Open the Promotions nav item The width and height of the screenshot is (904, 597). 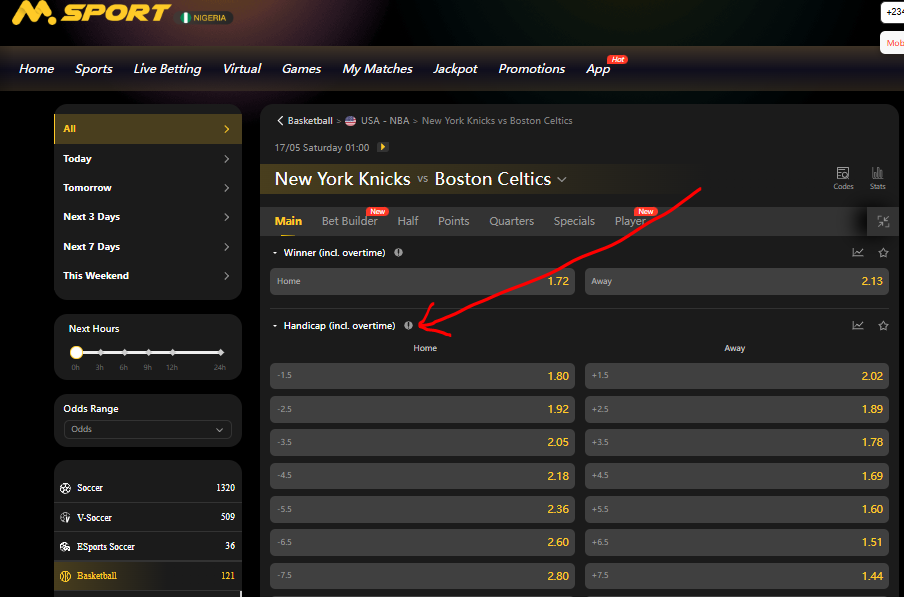(x=532, y=69)
